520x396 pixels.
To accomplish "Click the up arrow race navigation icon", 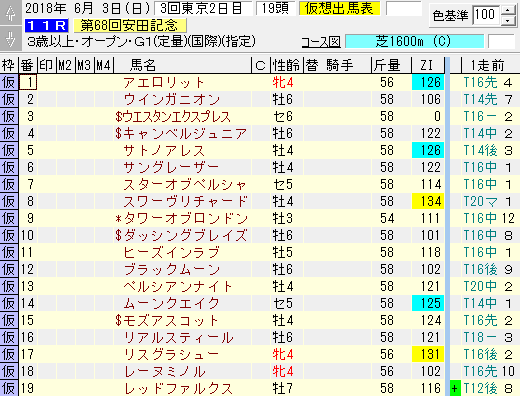I will tap(11, 13).
